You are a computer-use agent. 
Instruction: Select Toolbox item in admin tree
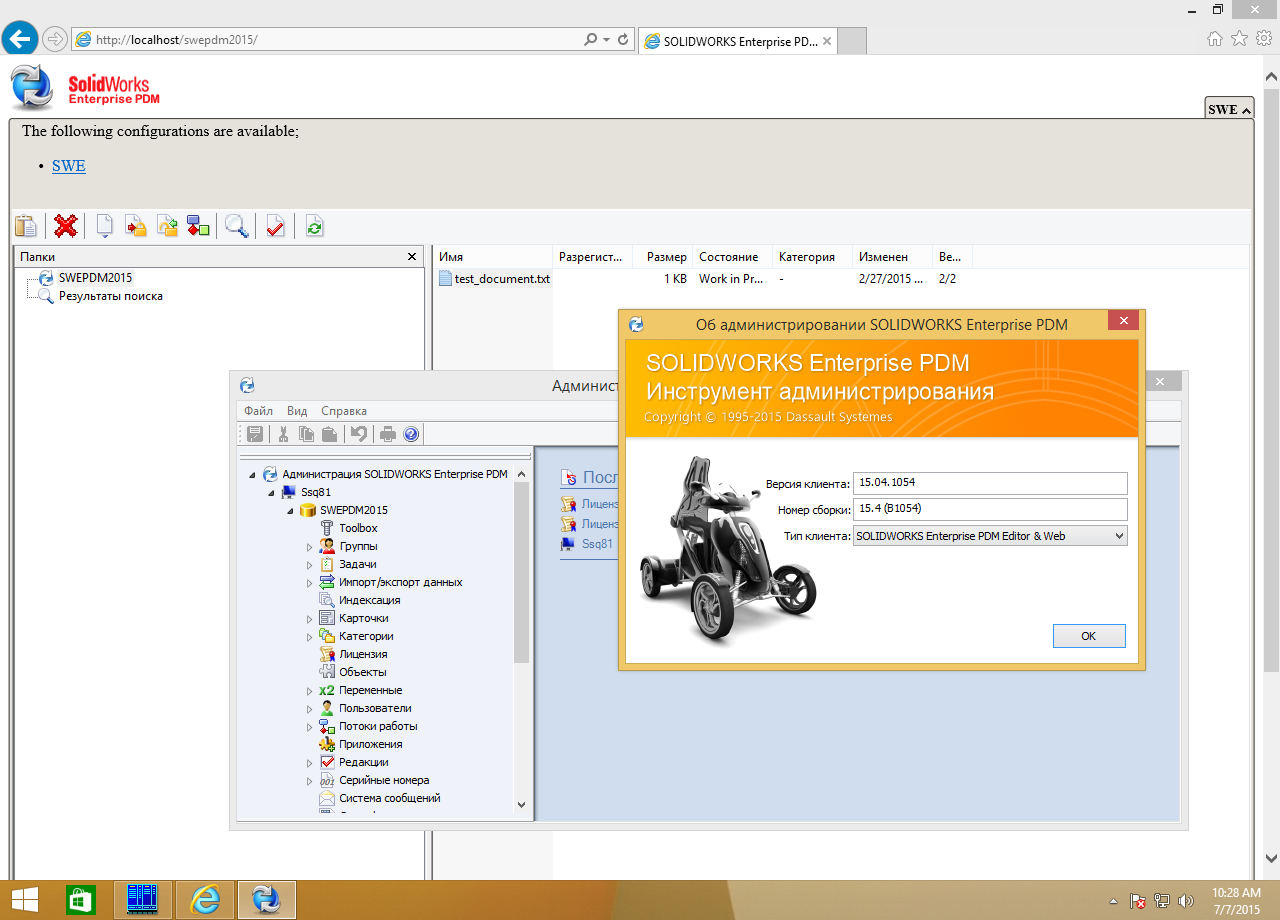point(358,528)
